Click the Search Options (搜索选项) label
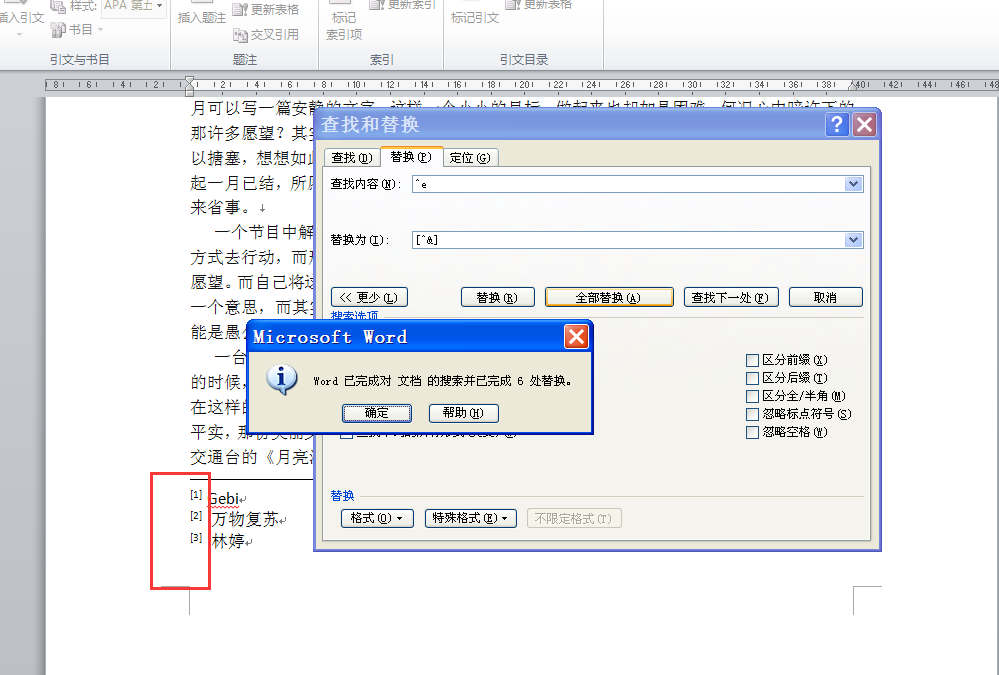 (x=354, y=316)
